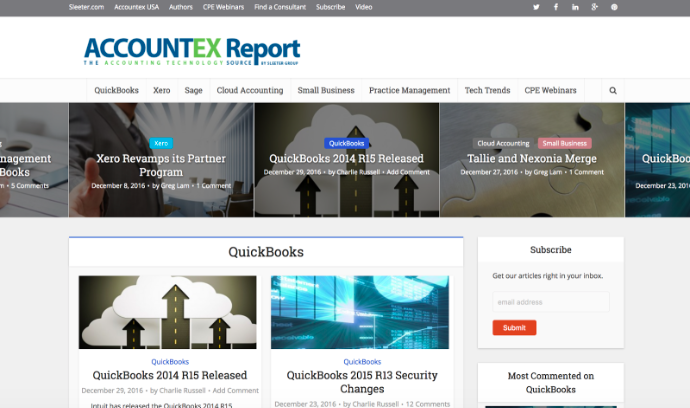Open Charlie Russell link under R13 Security article

pyautogui.click(x=375, y=404)
